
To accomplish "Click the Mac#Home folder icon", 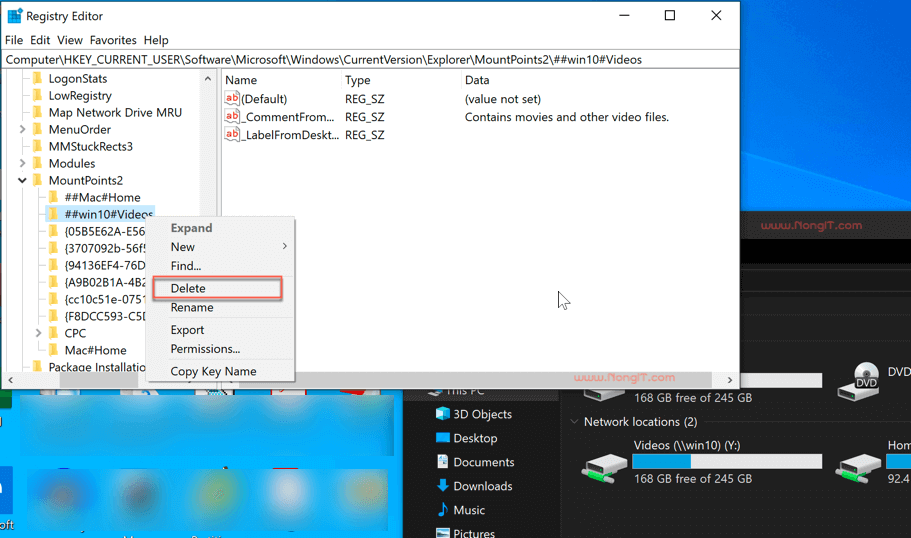I will pos(53,350).
